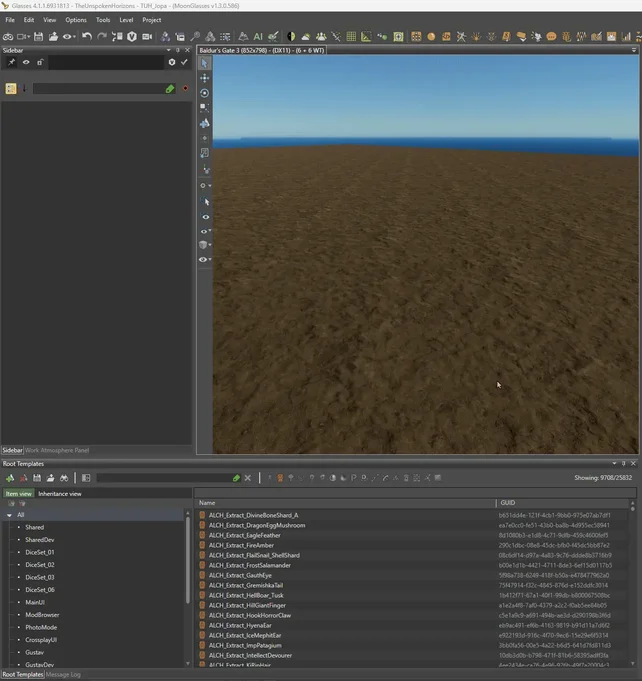Click the green grid icon in toolbar
The width and height of the screenshot is (642, 681).
click(x=351, y=37)
